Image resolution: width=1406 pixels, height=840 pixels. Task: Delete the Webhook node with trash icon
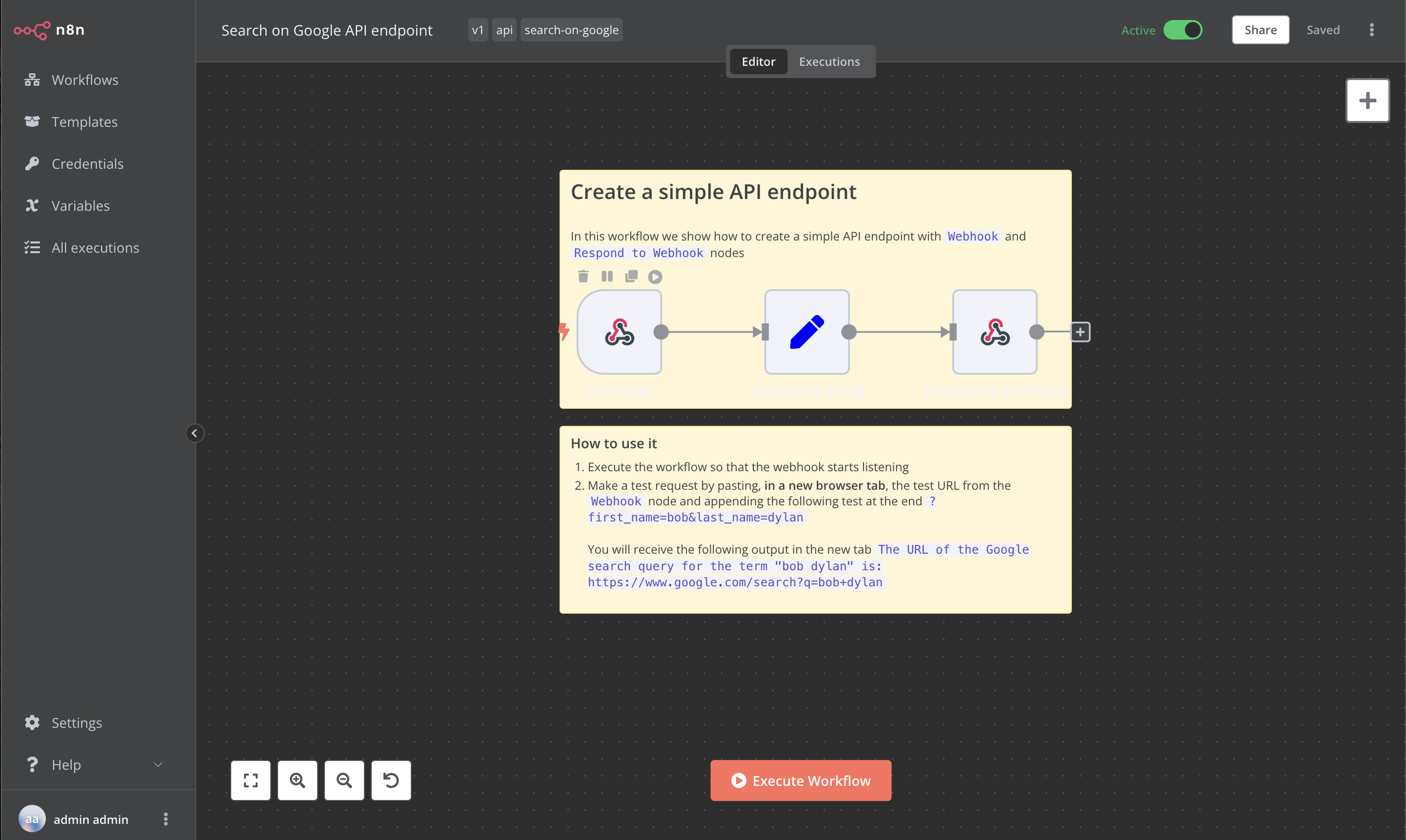583,276
